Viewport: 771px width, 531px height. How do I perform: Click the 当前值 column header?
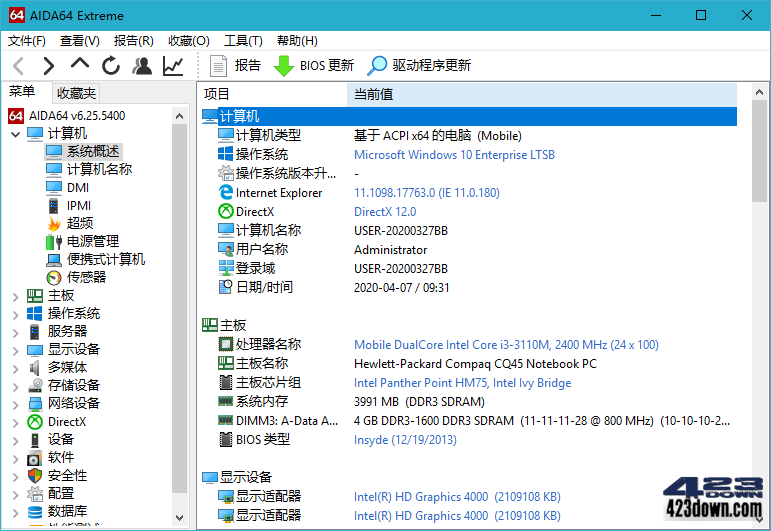point(542,94)
